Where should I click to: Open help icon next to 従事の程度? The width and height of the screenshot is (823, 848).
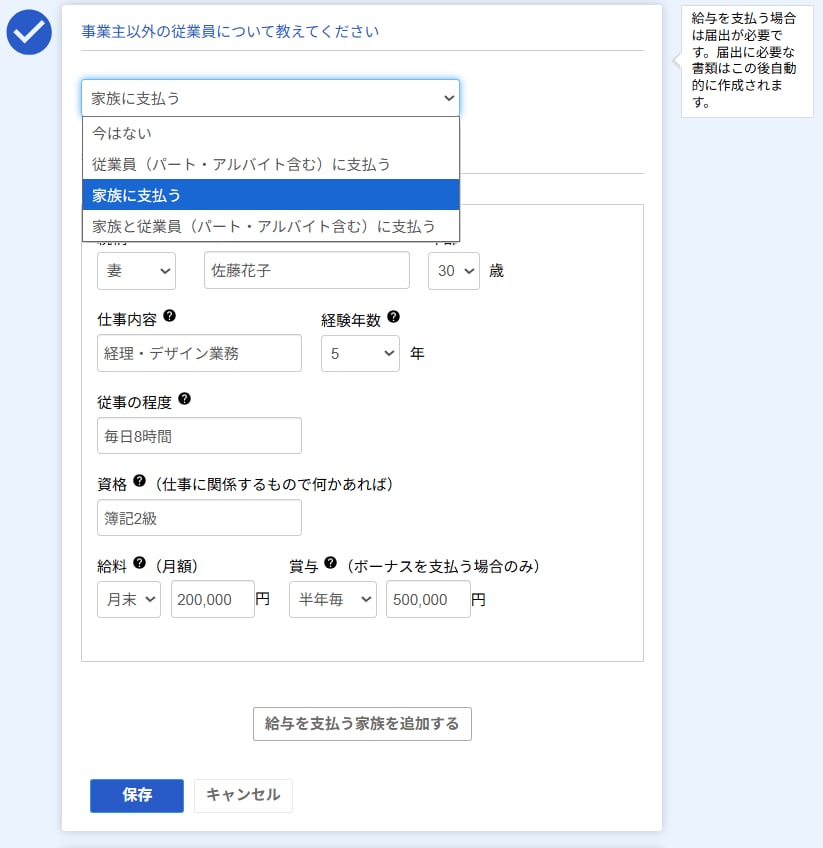pos(184,399)
